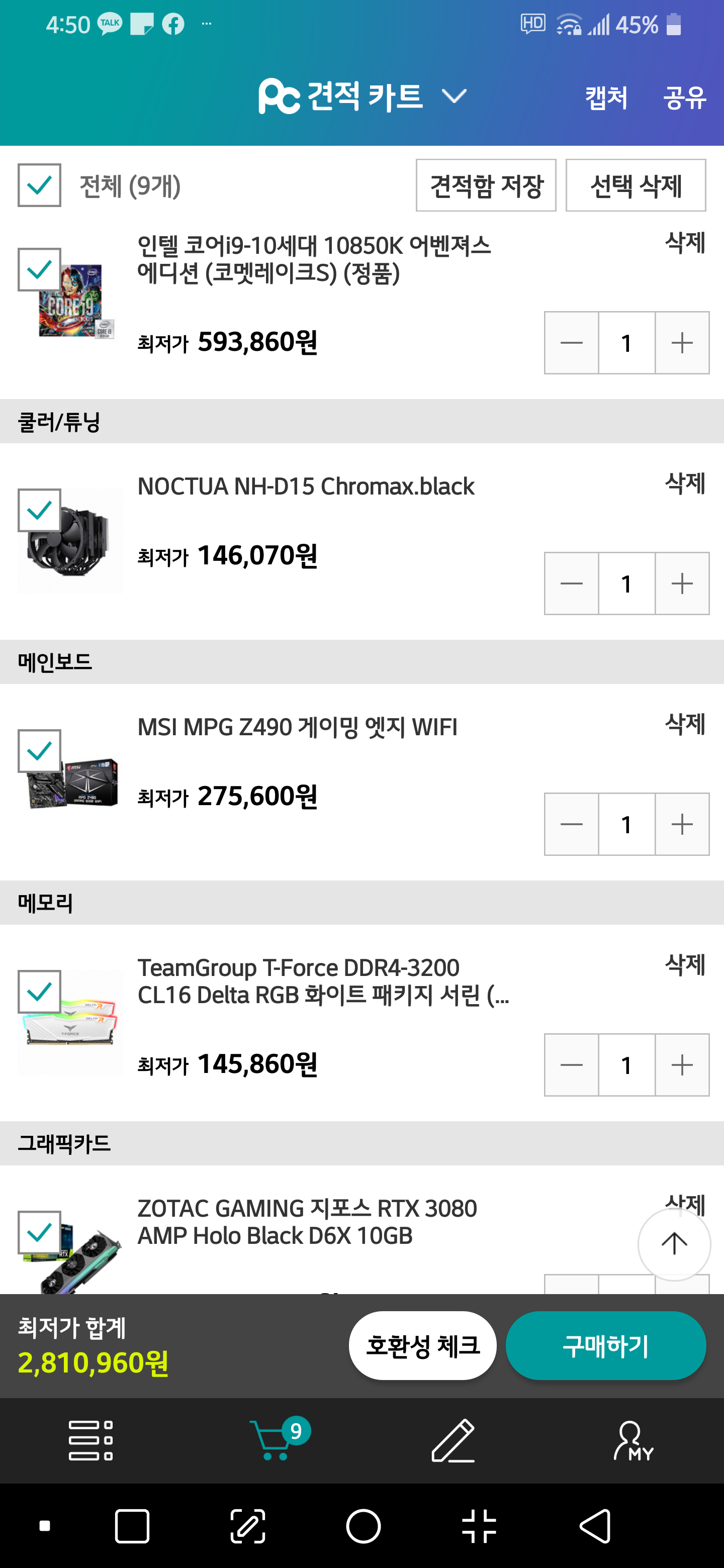Image resolution: width=724 pixels, height=1568 pixels.
Task: Expand the 견적 카트 title dropdown chevron
Action: (x=454, y=96)
